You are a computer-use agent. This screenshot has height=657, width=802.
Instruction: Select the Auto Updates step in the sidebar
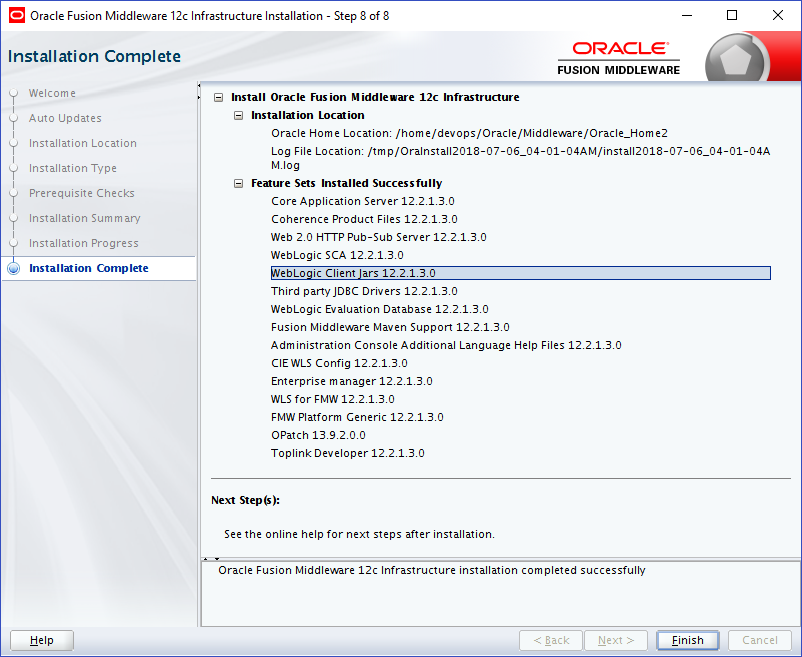pyautogui.click(x=65, y=118)
